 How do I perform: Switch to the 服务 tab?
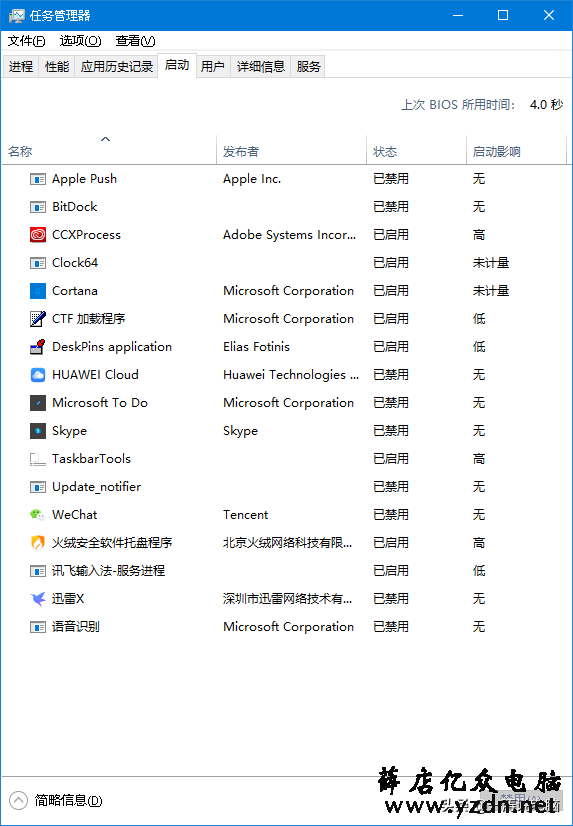(308, 66)
